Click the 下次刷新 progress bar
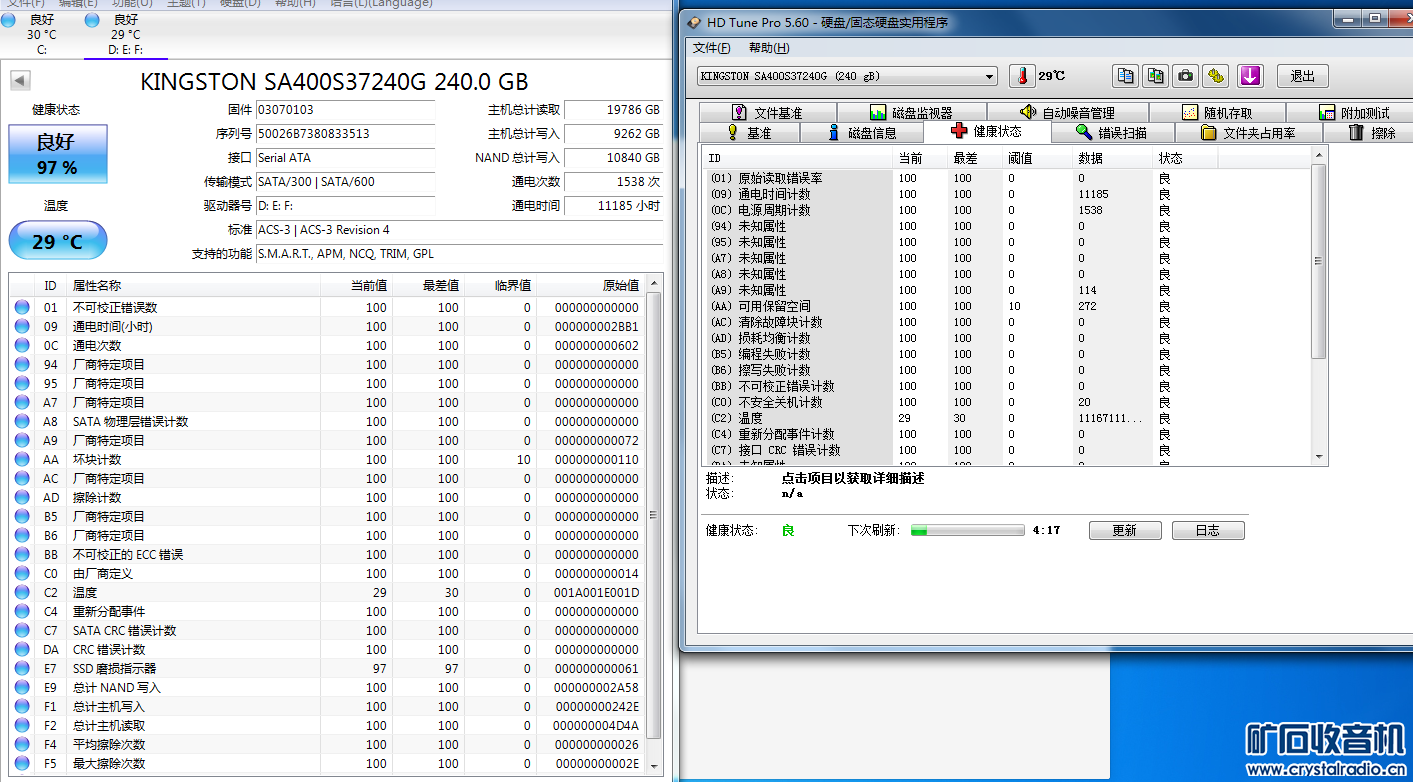 pos(967,530)
